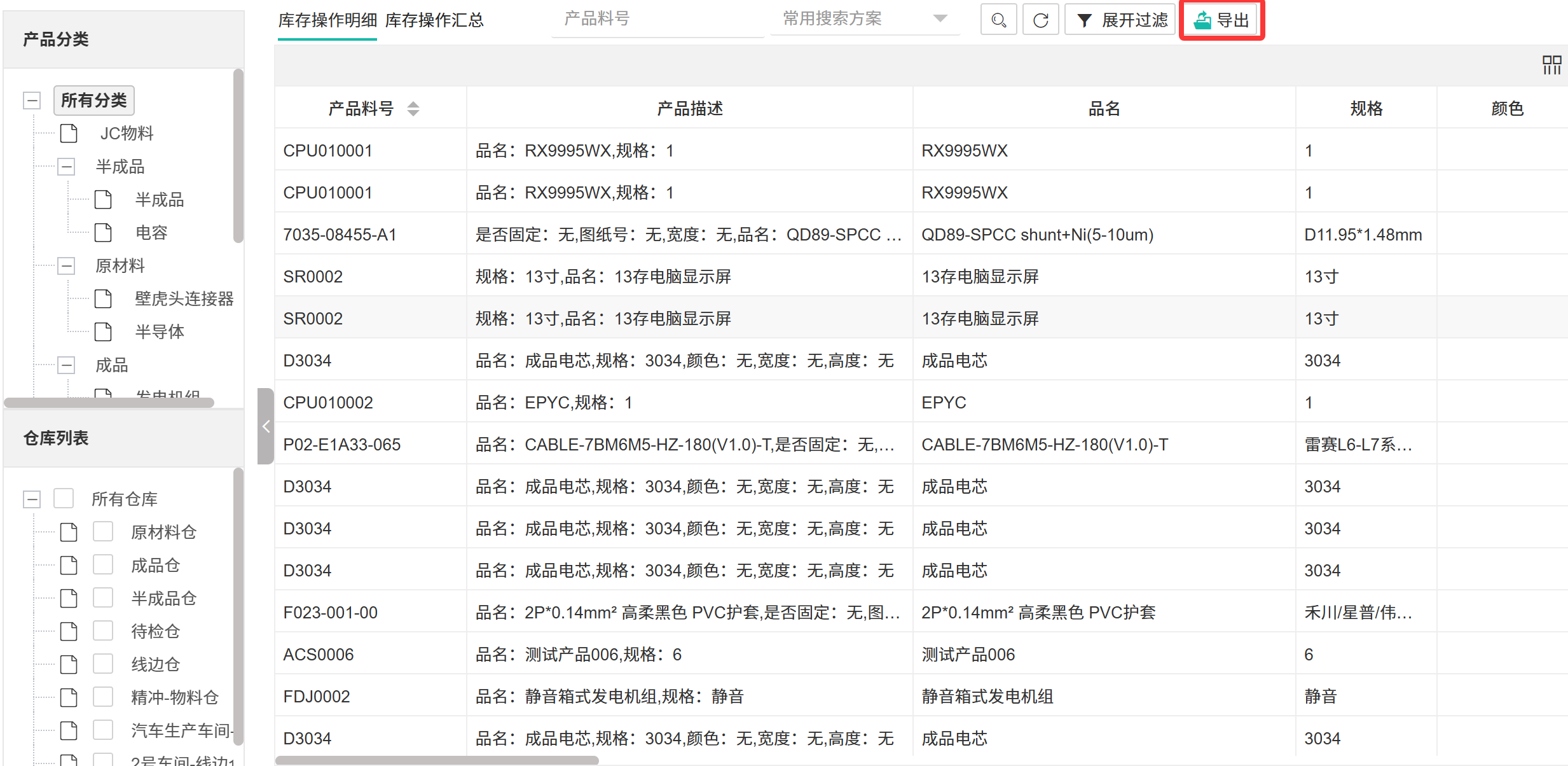Select the 库存操作明细 tab
Screen dimensions: 1568x766
pyautogui.click(x=327, y=20)
